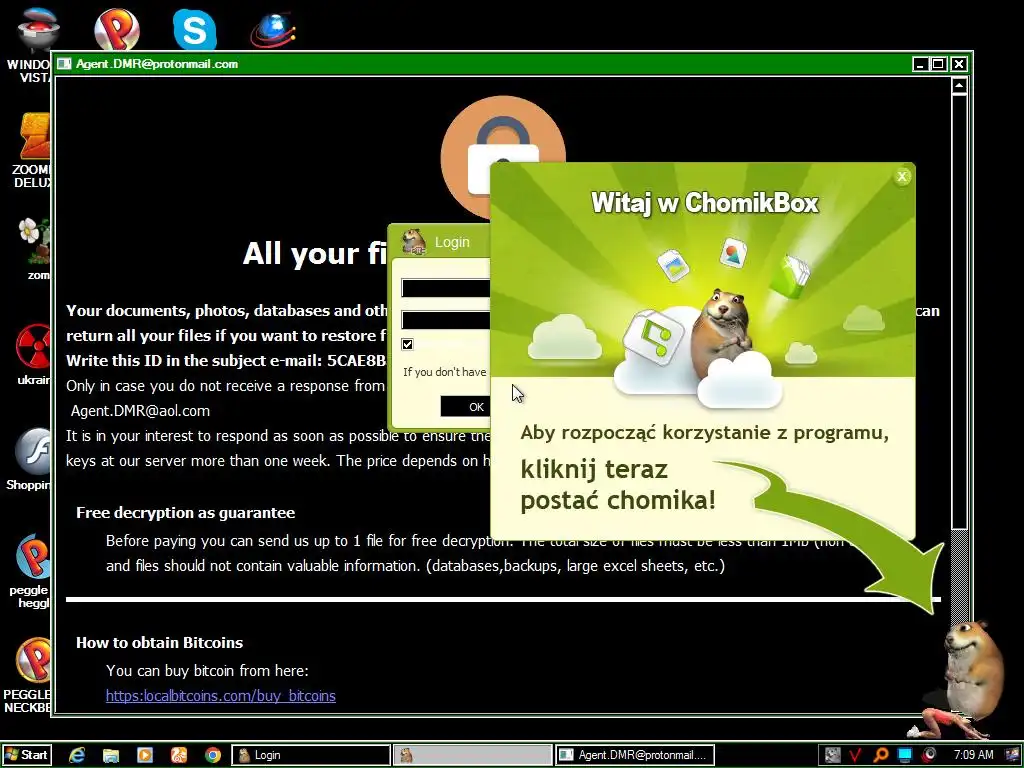Screen dimensions: 1024x768
Task: Click the 'Write this ID in the subject' line
Action: coord(227,360)
